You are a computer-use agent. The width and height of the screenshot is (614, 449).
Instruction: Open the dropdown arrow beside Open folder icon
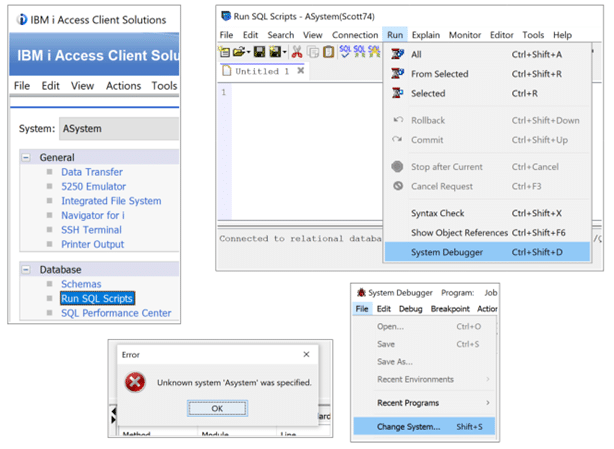pyautogui.click(x=247, y=51)
